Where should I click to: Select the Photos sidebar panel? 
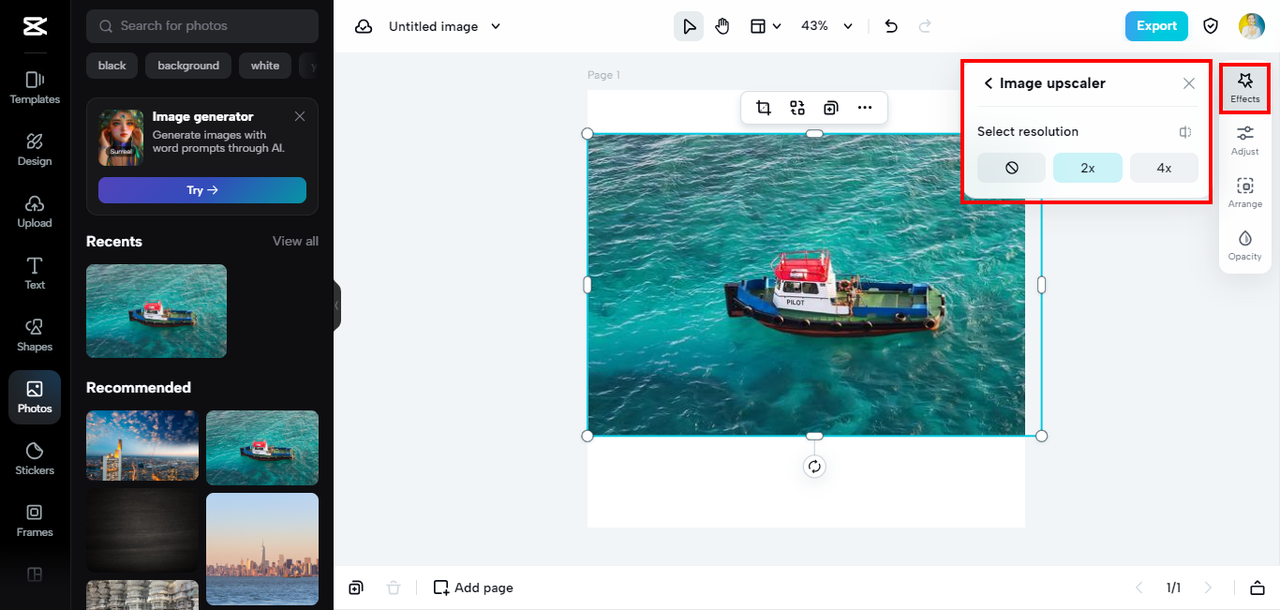(x=35, y=397)
